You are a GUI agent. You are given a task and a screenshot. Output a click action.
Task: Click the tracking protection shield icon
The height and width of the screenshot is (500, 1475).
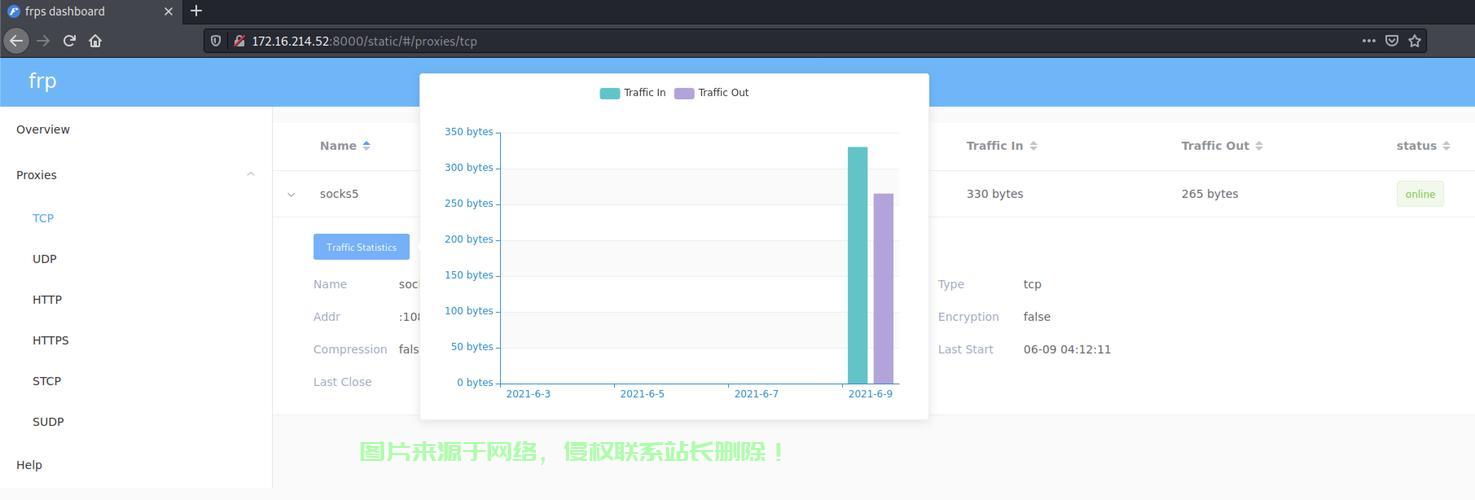[216, 41]
